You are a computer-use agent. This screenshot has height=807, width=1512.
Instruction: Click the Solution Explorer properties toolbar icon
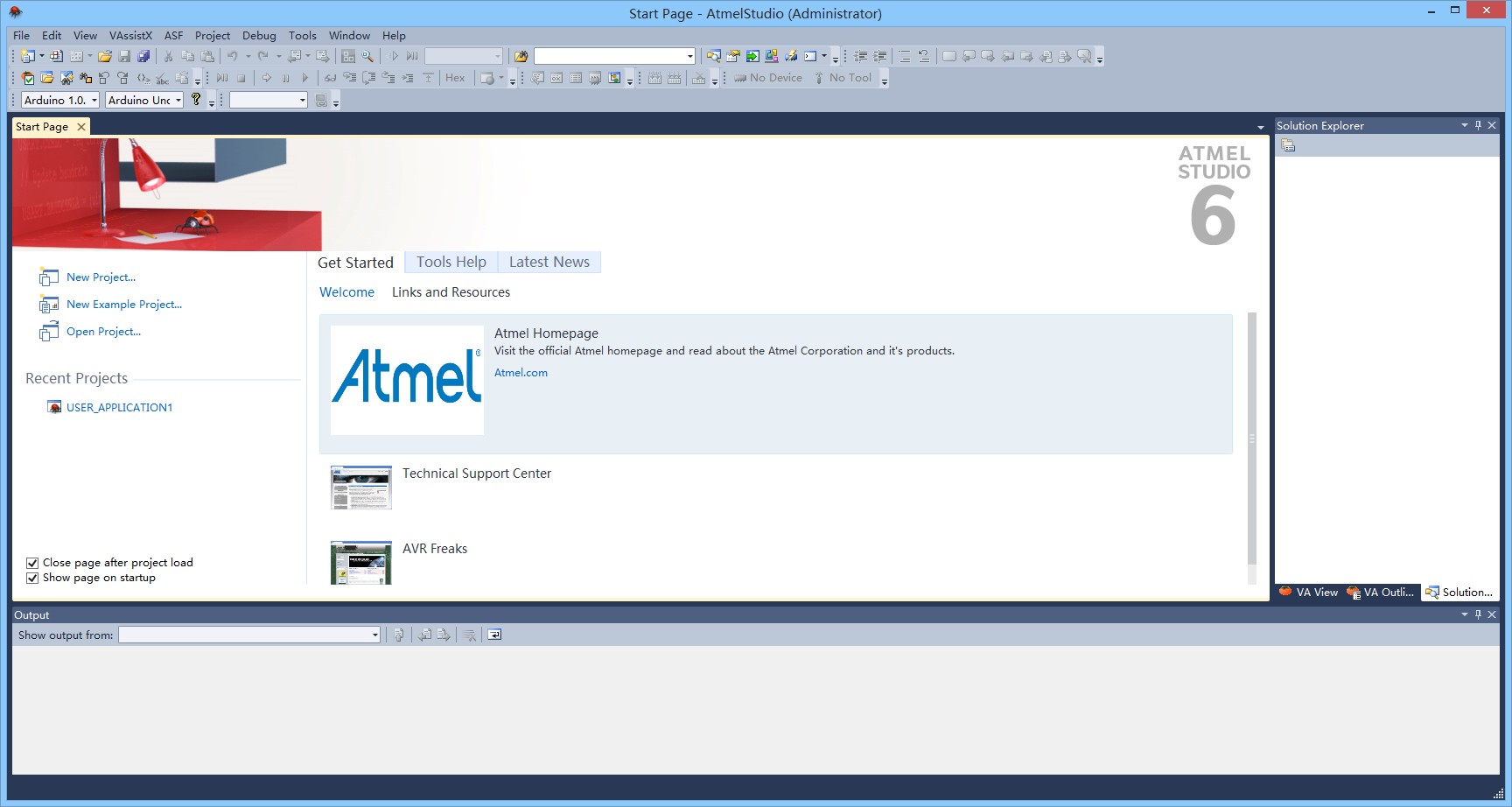1288,145
